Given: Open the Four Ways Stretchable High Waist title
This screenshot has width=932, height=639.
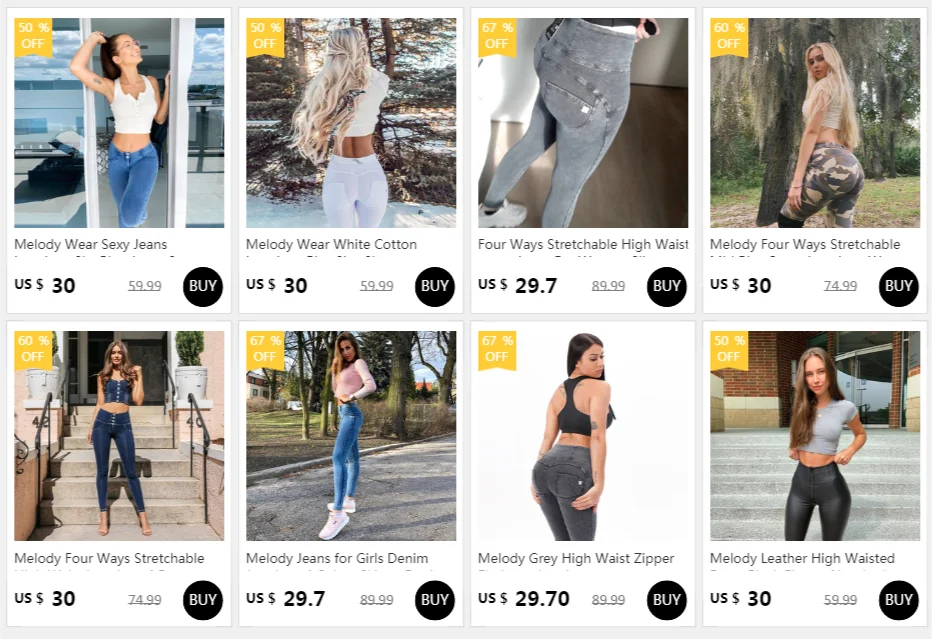Looking at the screenshot, I should tap(583, 244).
